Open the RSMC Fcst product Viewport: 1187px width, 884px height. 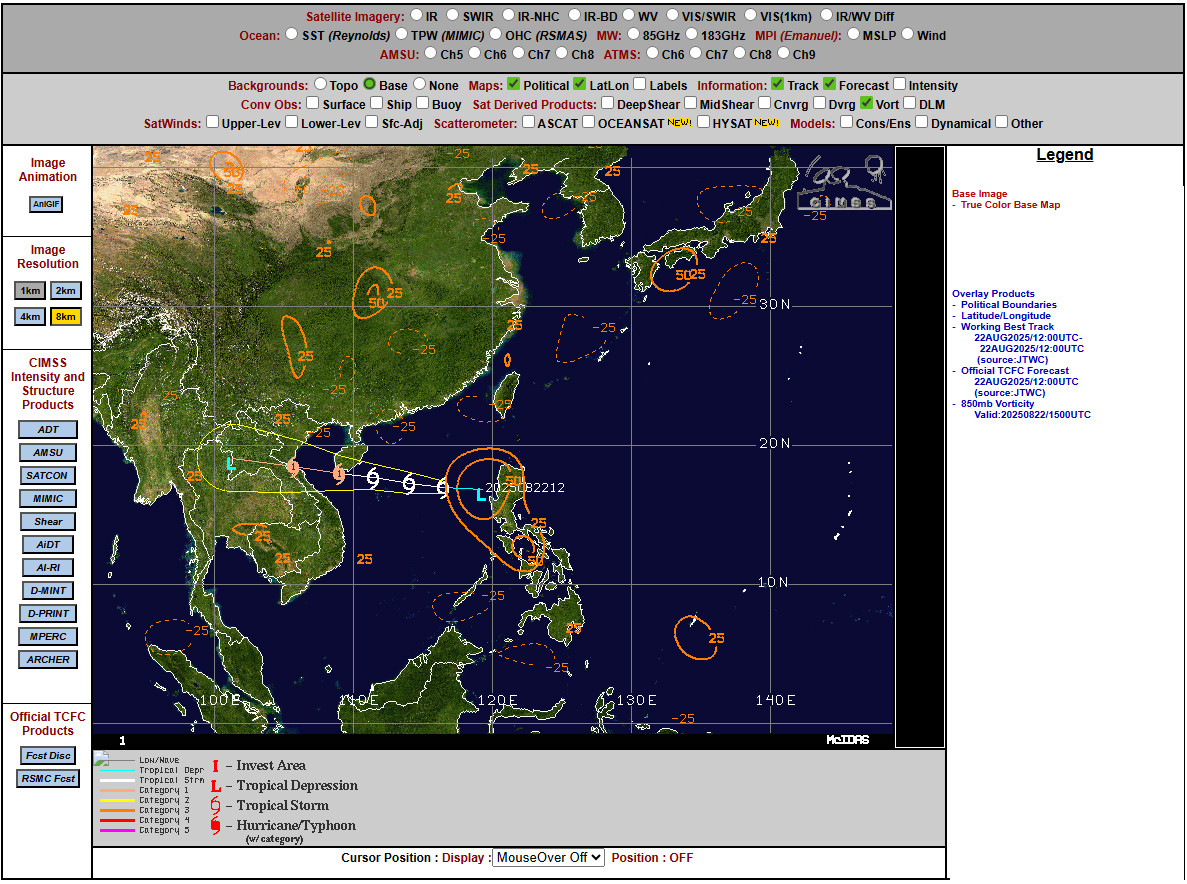[48, 779]
